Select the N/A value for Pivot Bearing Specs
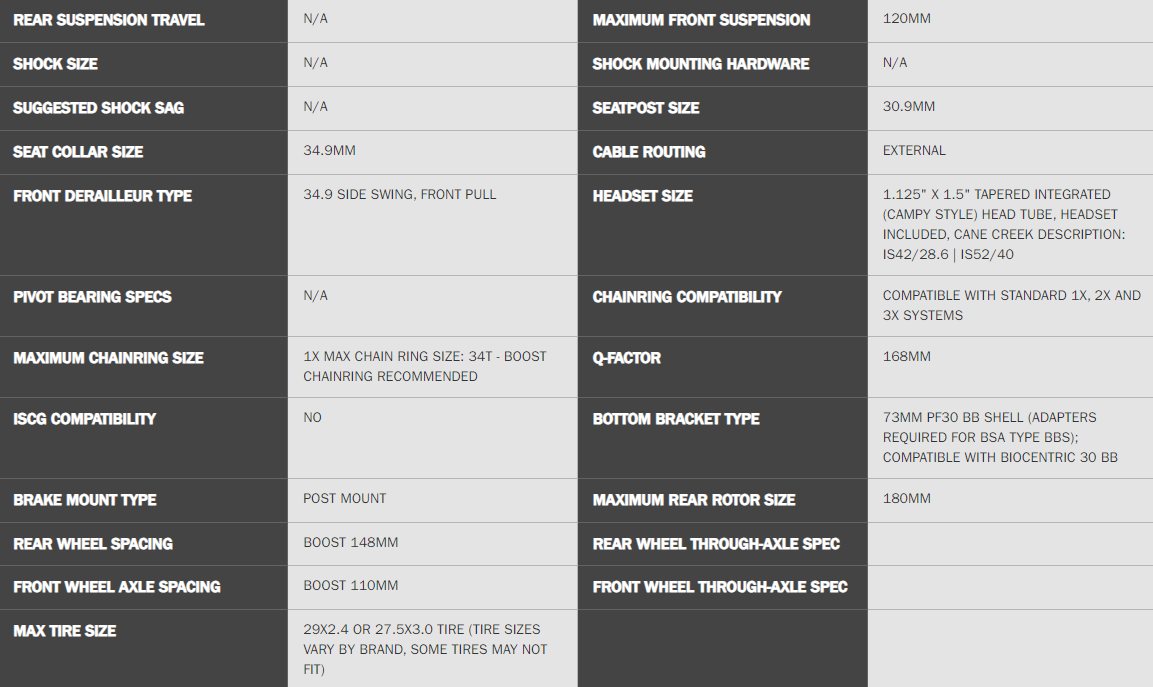The image size is (1153, 687). [315, 296]
